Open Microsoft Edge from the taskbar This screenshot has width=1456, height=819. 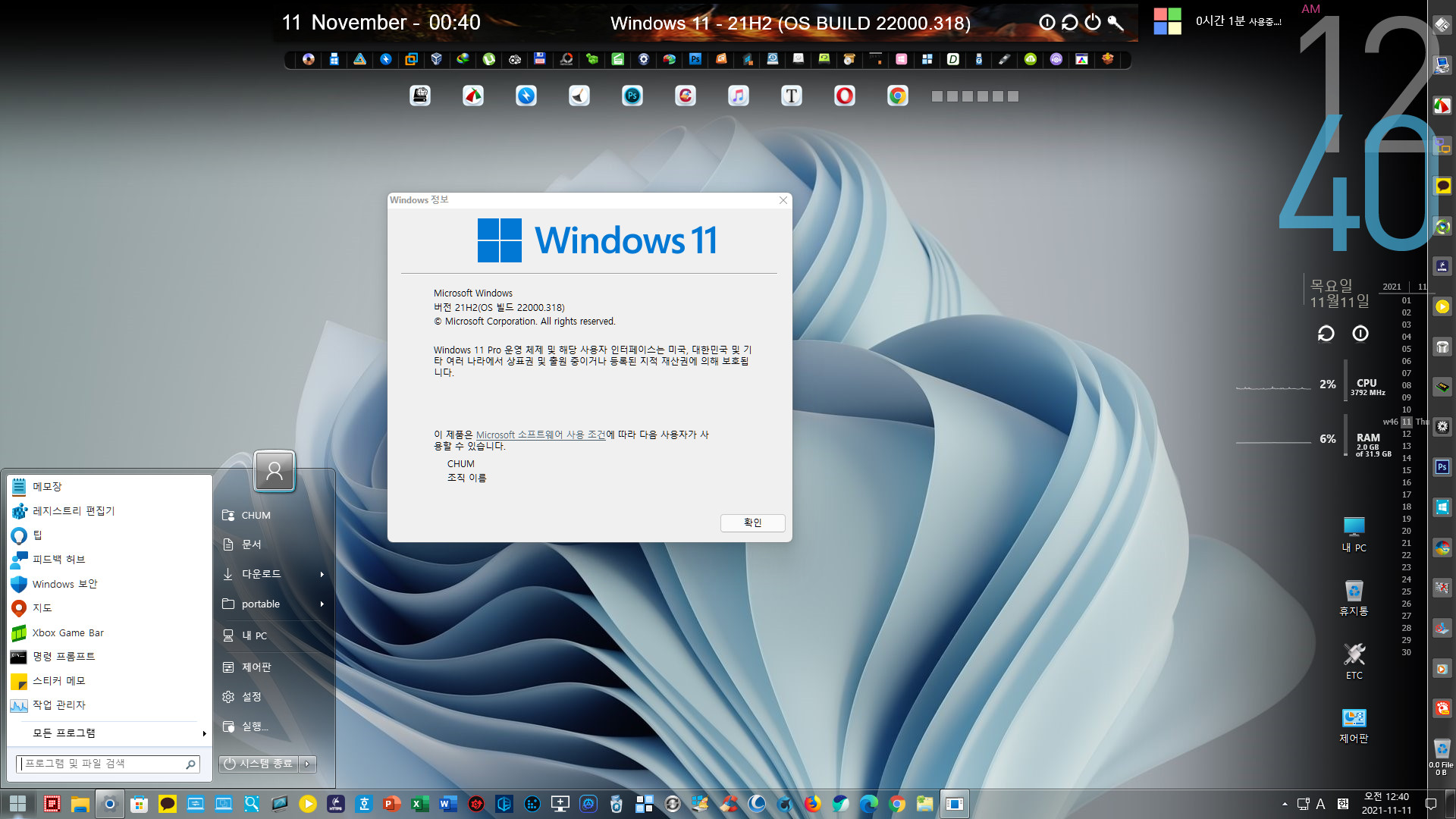tap(869, 804)
